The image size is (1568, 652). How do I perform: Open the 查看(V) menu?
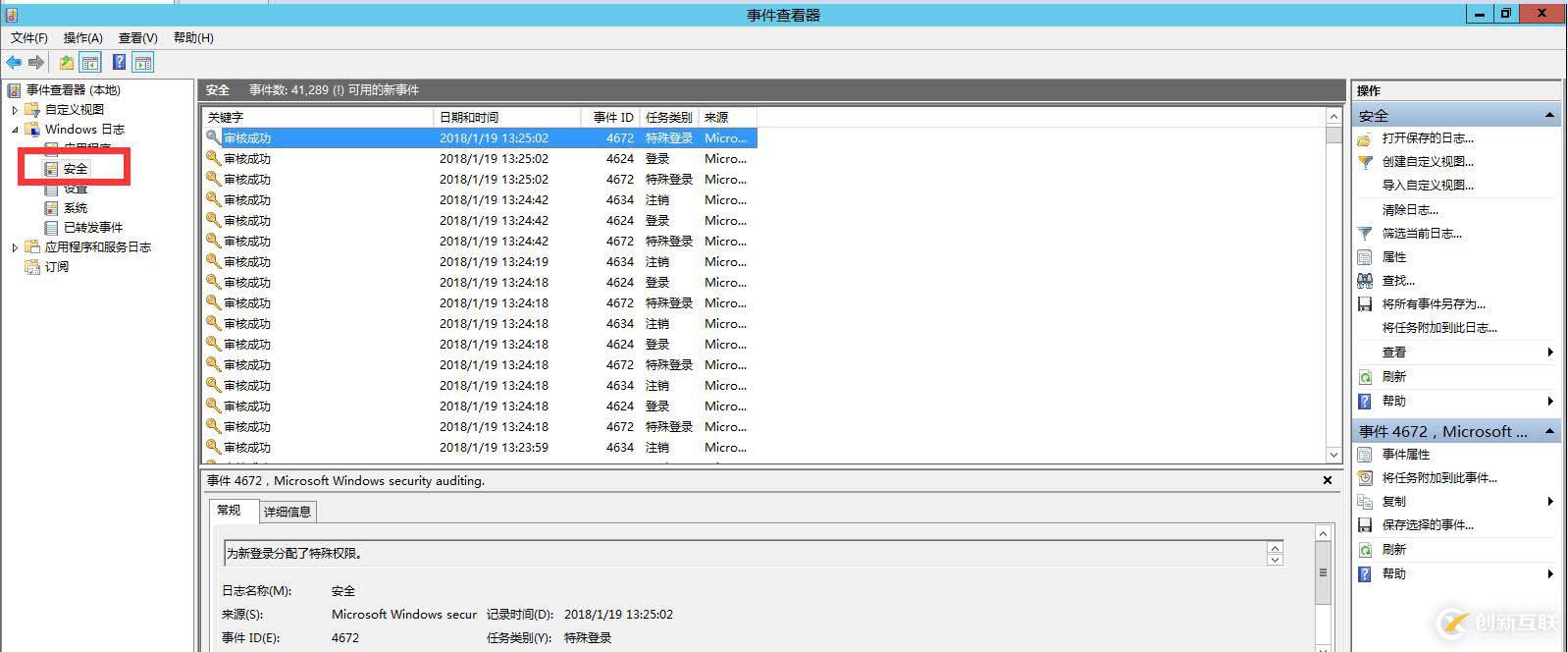click(x=137, y=37)
